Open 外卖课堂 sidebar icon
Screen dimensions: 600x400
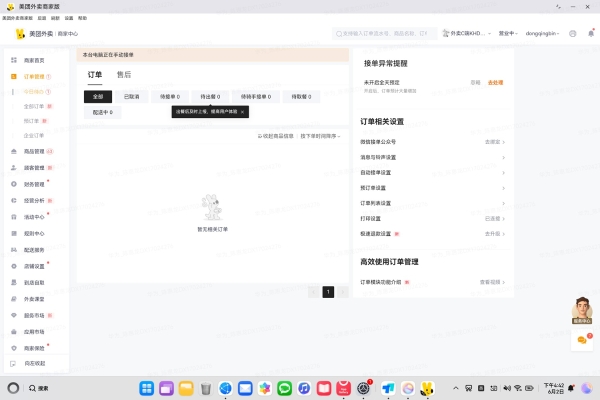14,299
